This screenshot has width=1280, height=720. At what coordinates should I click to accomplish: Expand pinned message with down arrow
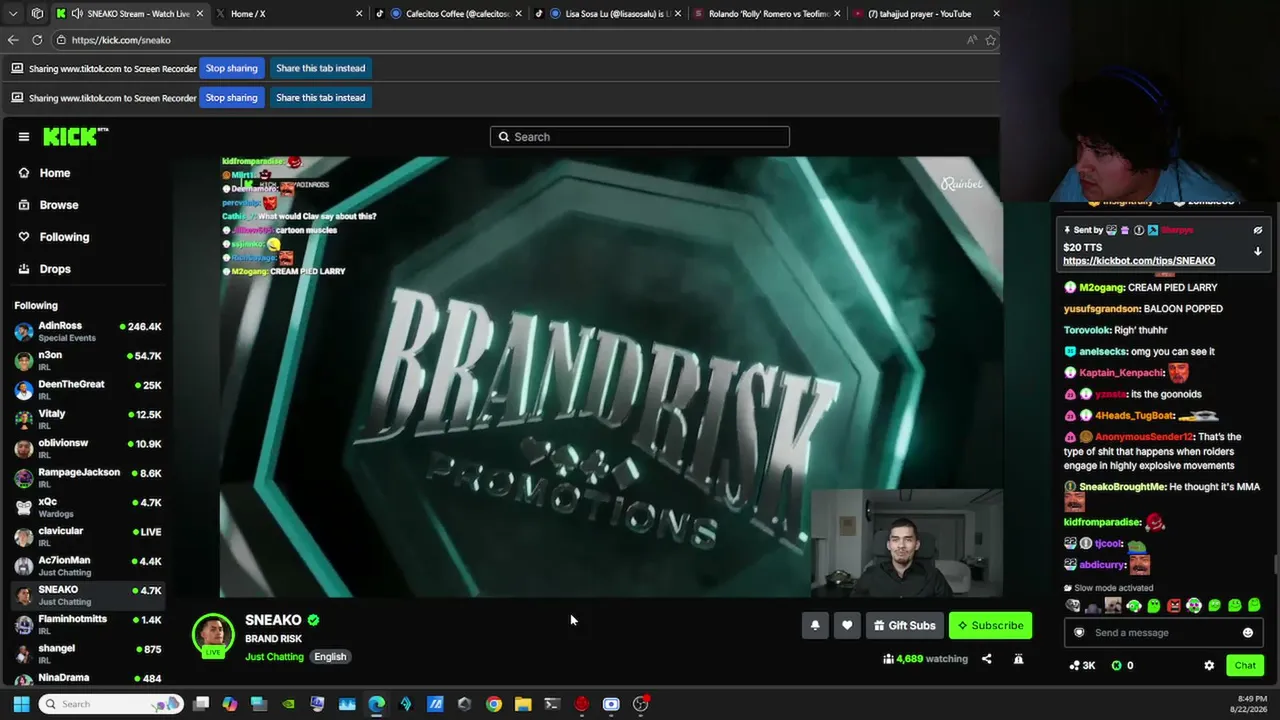tap(1258, 252)
